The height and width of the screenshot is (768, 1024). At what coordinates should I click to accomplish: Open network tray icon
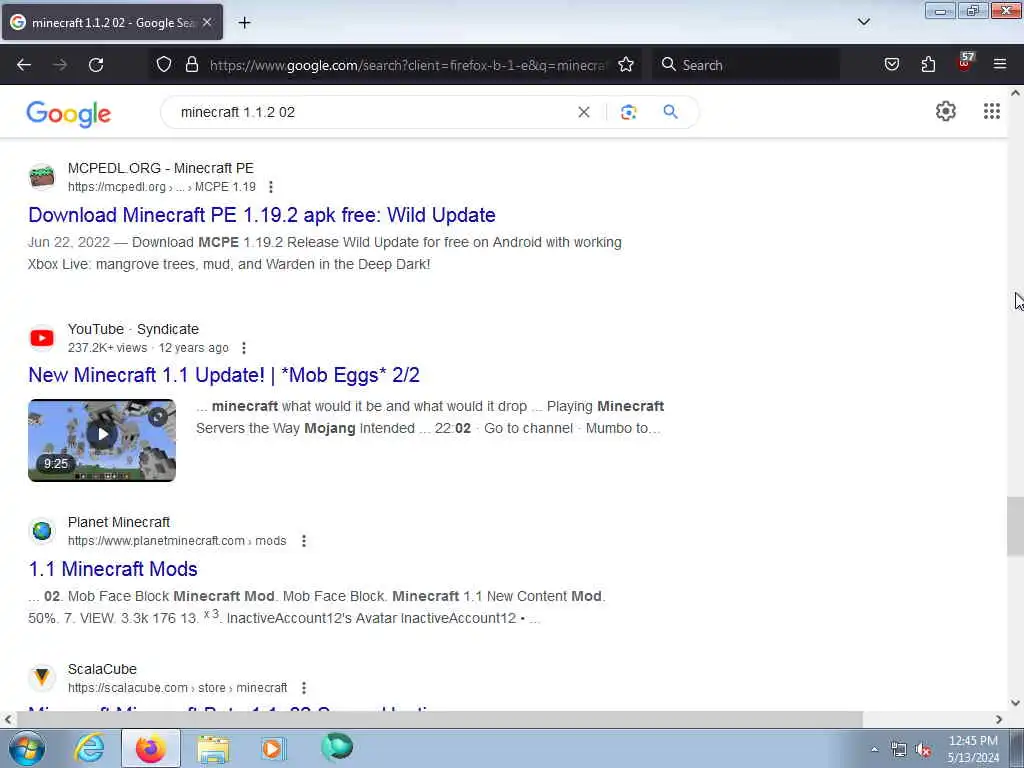[x=899, y=750]
